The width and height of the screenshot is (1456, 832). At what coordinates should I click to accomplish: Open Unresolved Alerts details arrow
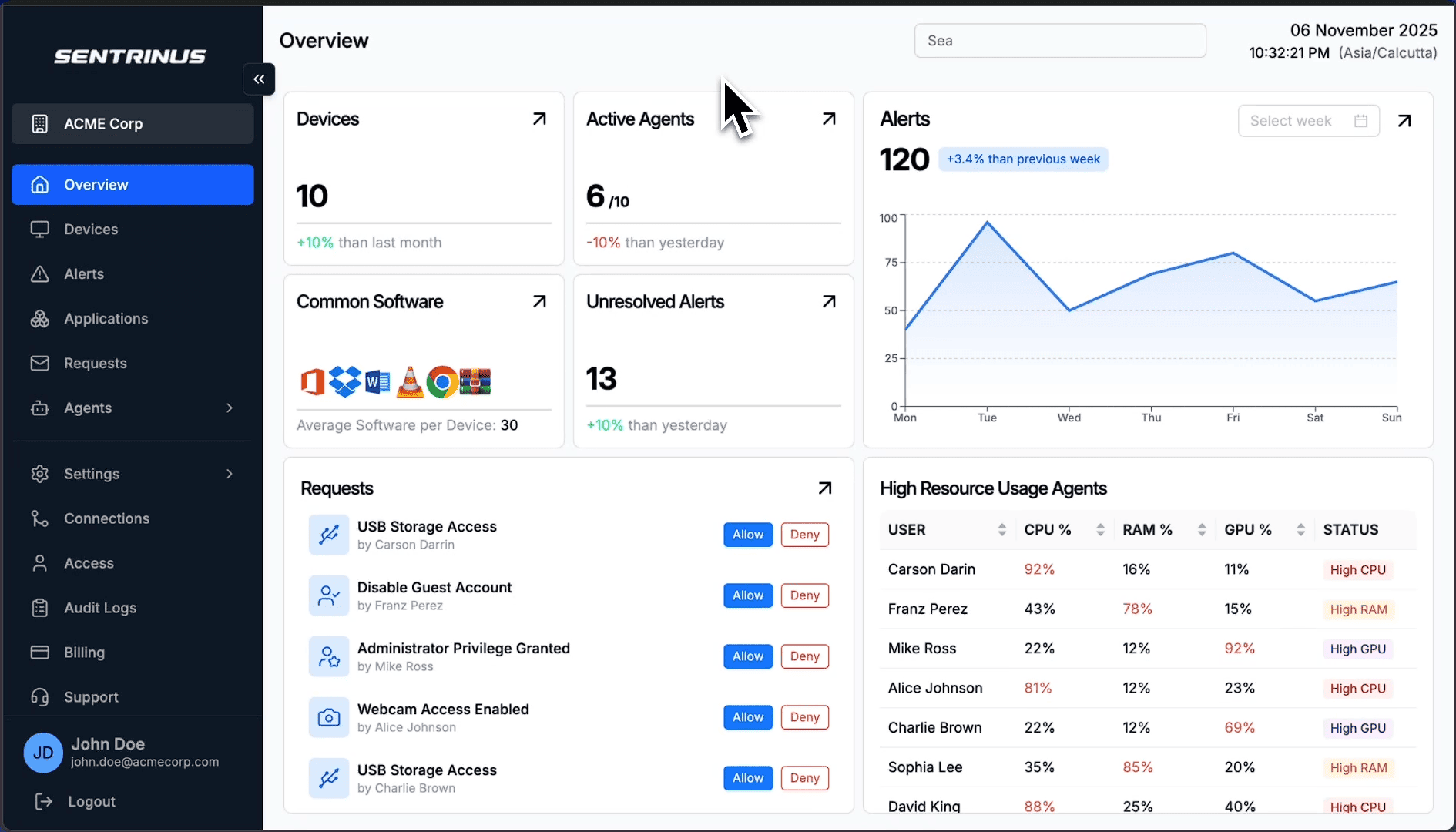(829, 301)
